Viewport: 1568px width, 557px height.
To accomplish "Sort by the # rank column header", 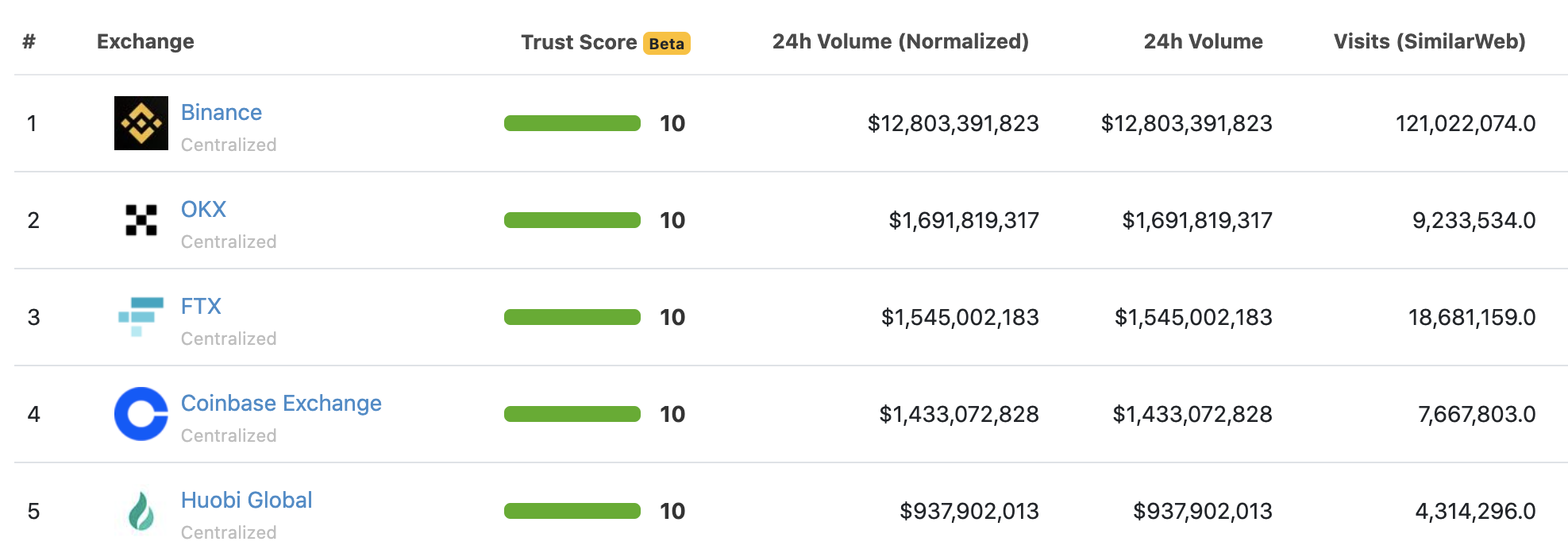I will pyautogui.click(x=29, y=41).
